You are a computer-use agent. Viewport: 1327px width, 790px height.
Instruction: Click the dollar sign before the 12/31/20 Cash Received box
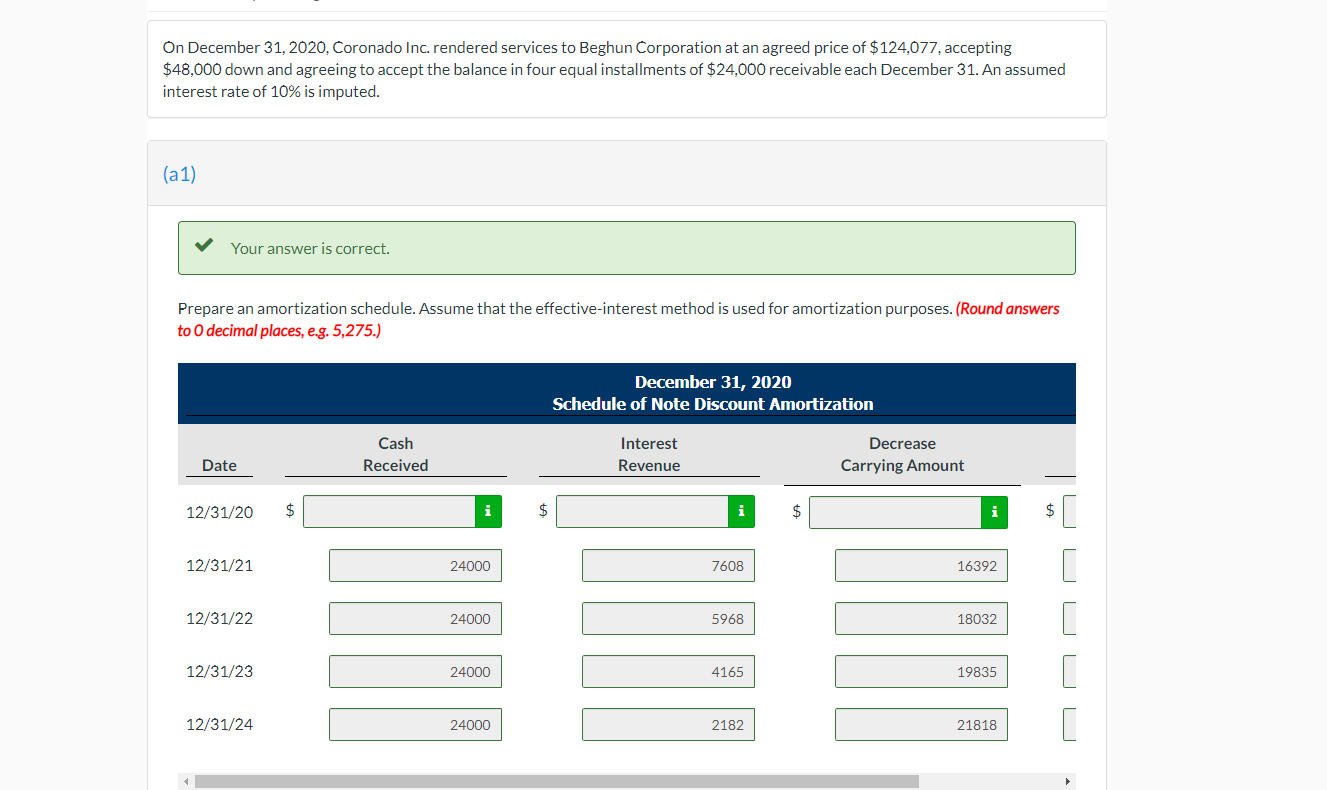(x=289, y=511)
